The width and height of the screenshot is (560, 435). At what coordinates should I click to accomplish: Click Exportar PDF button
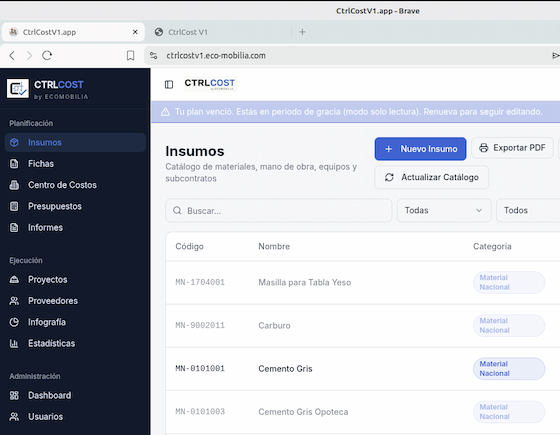[x=512, y=148]
